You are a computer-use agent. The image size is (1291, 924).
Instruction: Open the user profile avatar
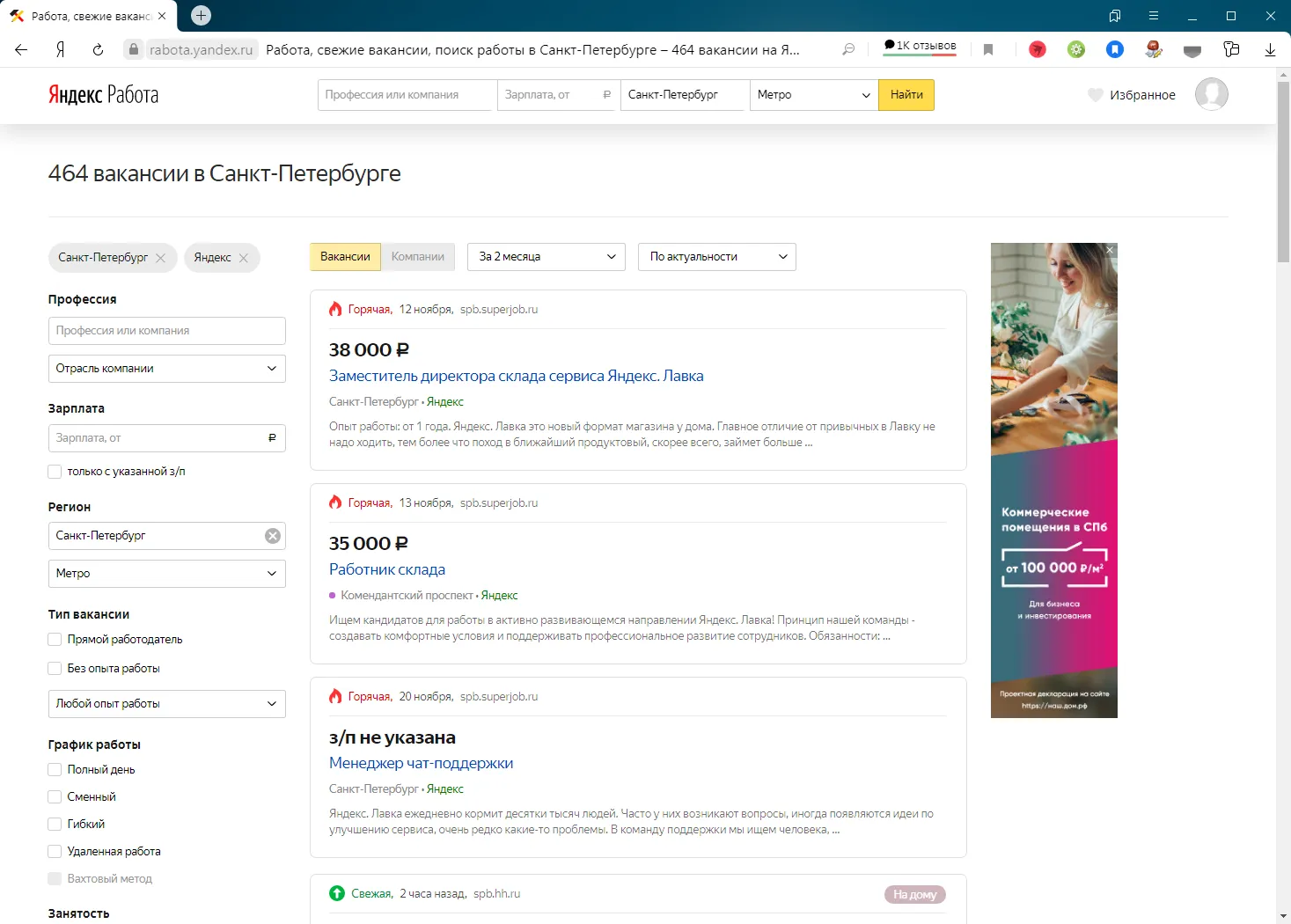(1212, 94)
